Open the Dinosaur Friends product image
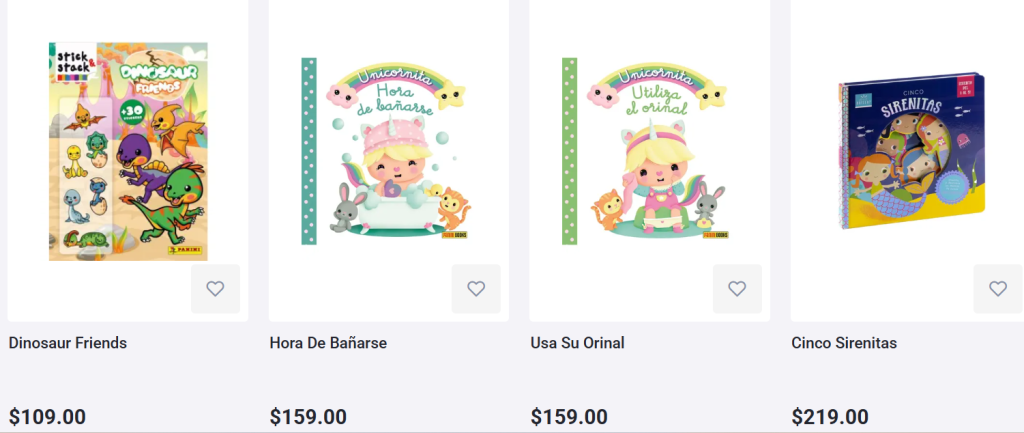This screenshot has height=433, width=1024. click(x=128, y=151)
